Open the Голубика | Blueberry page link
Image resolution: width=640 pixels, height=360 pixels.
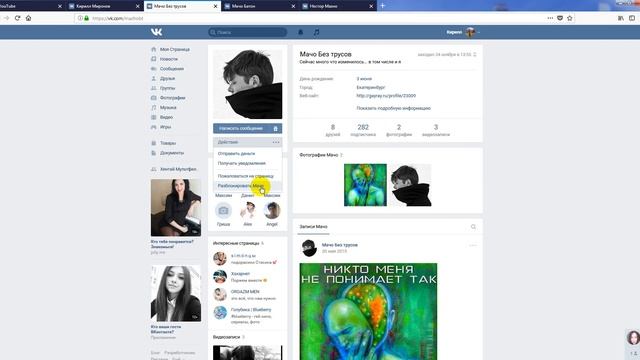[x=251, y=309]
